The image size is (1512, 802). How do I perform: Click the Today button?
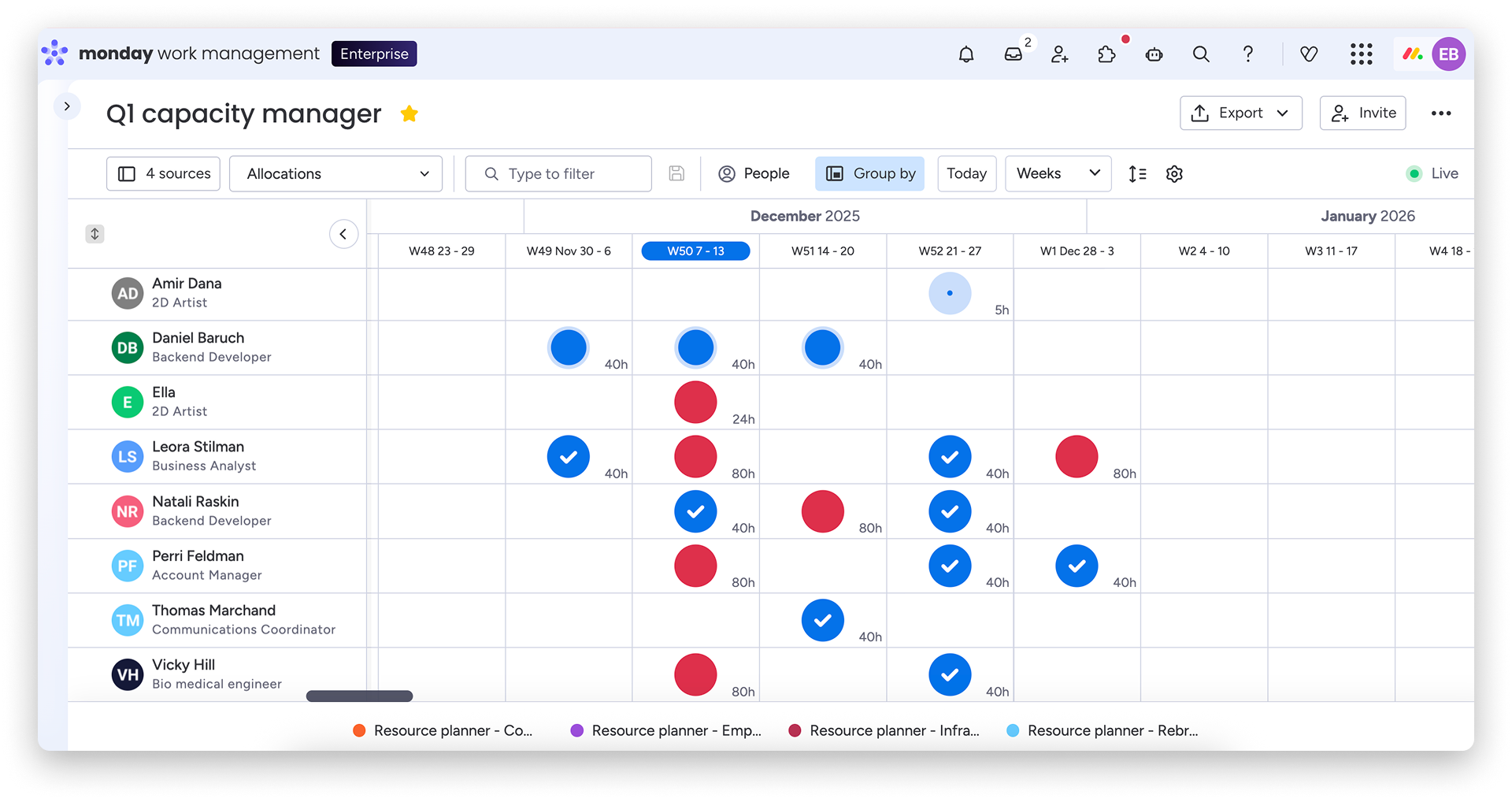966,174
